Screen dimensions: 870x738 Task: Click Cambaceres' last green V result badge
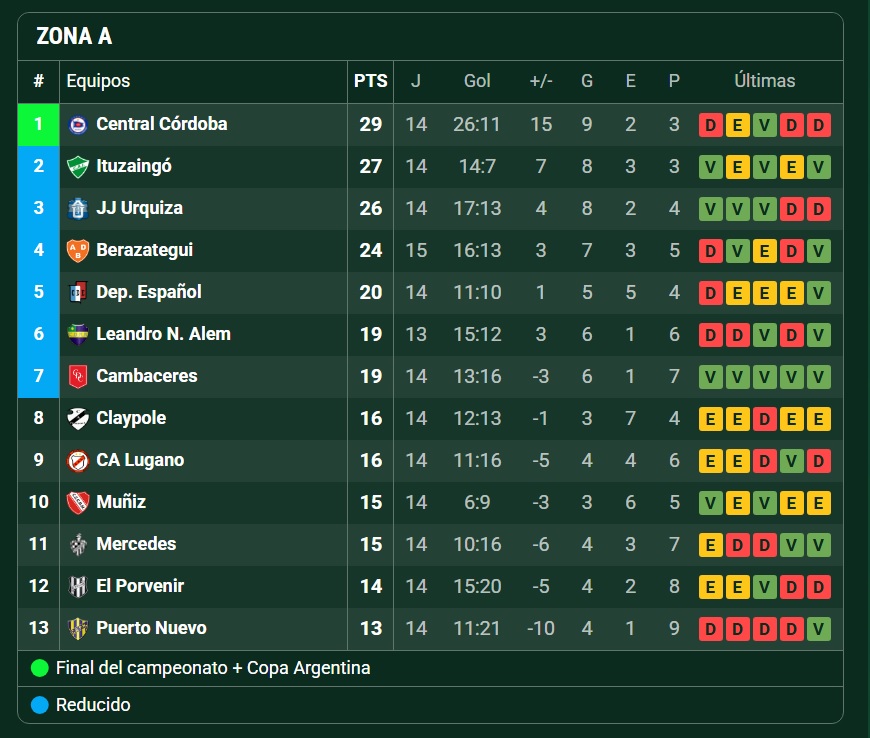tap(819, 377)
